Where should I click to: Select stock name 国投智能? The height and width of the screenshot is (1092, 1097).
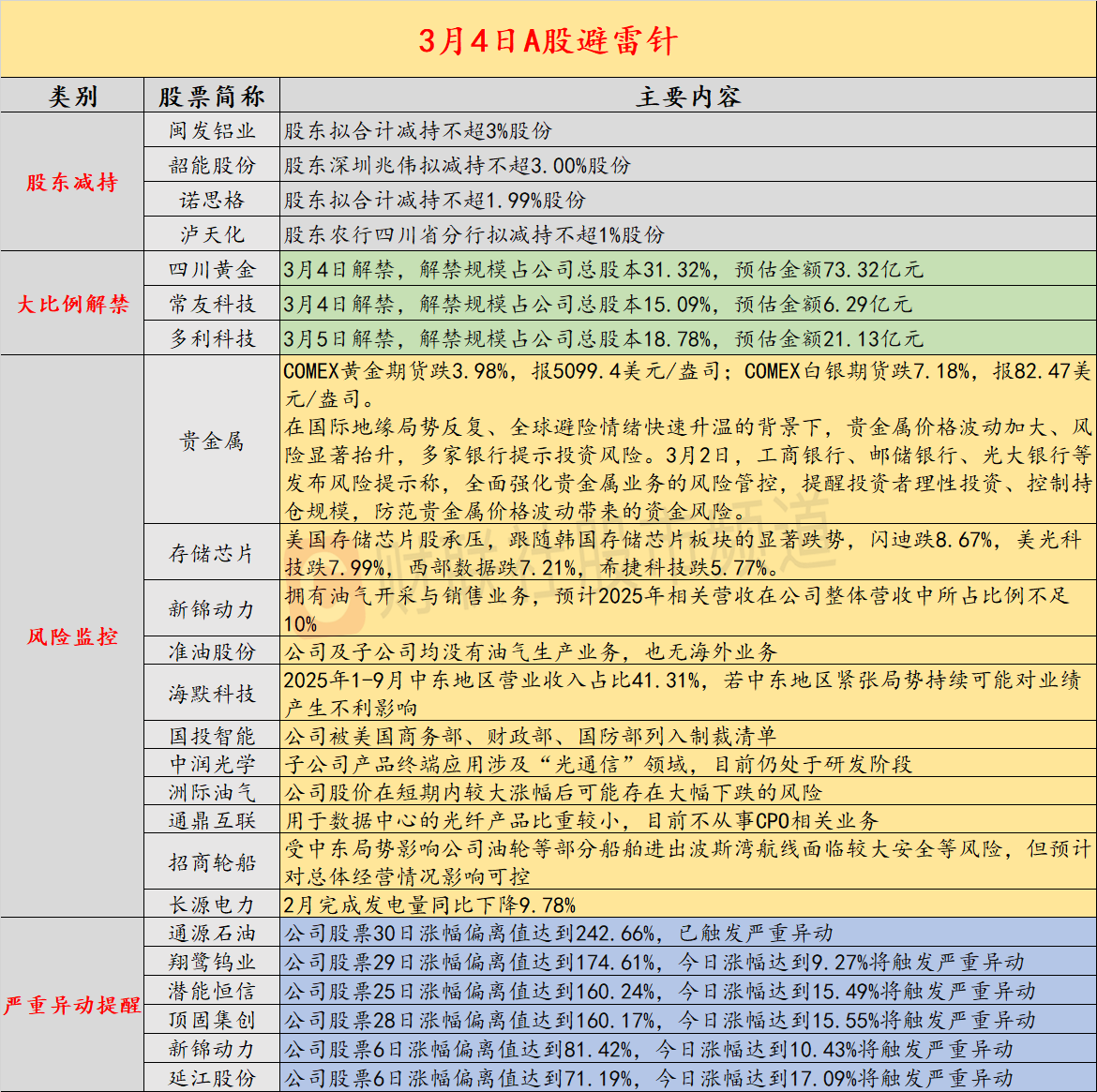click(212, 736)
